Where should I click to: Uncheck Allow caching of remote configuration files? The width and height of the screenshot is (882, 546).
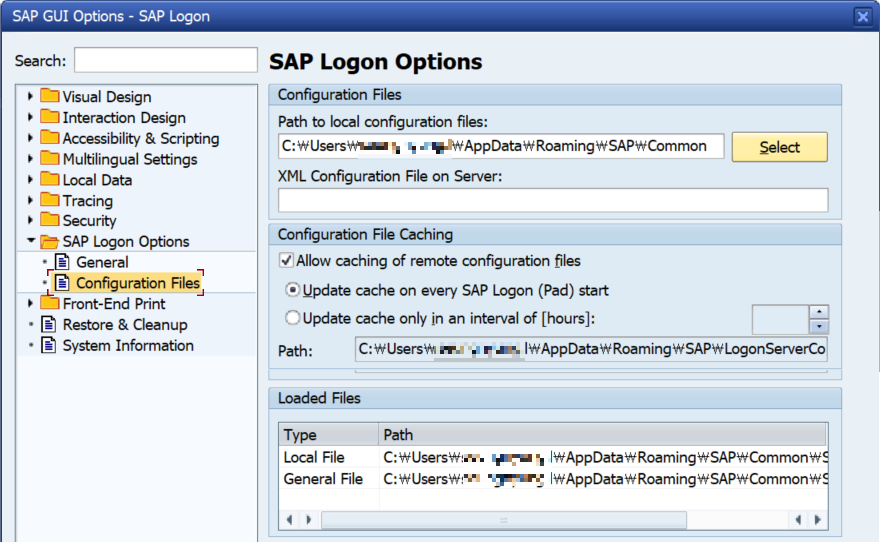pyautogui.click(x=286, y=260)
